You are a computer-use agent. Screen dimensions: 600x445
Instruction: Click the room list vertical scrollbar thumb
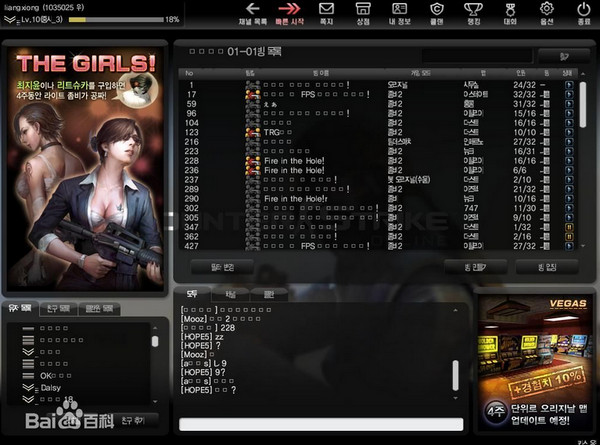point(583,104)
